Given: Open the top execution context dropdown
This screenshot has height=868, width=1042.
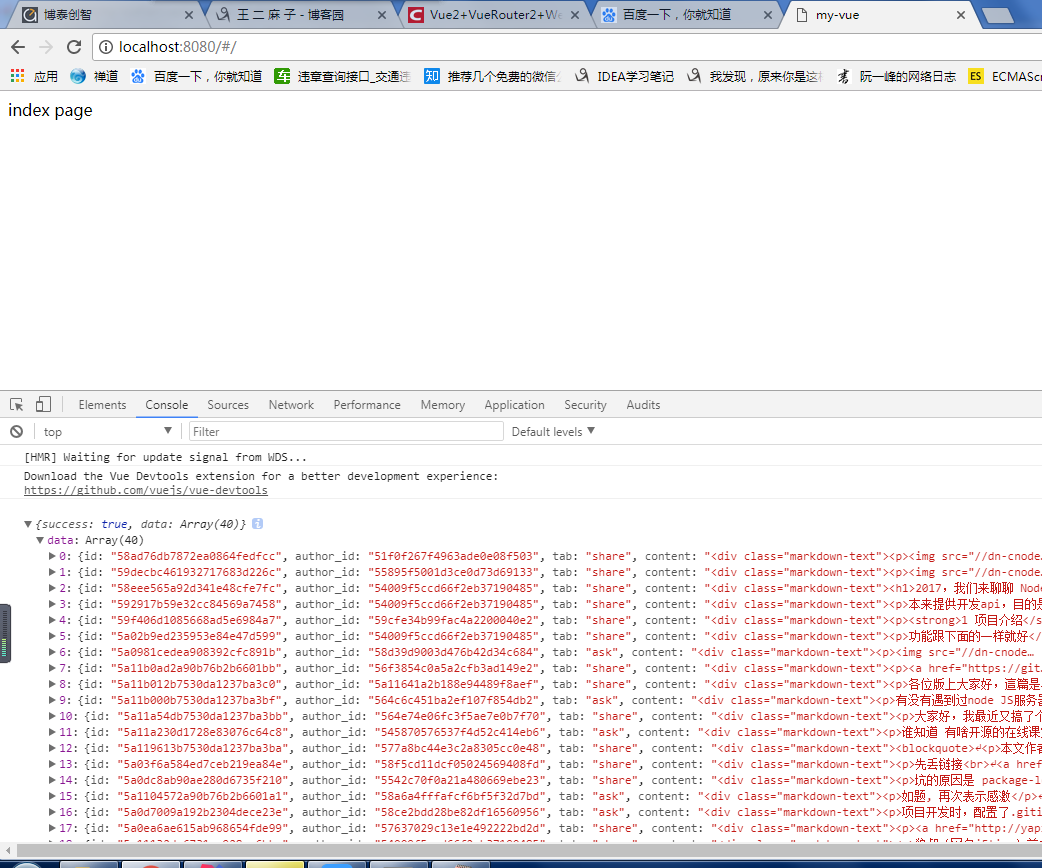Looking at the screenshot, I should pyautogui.click(x=108, y=432).
